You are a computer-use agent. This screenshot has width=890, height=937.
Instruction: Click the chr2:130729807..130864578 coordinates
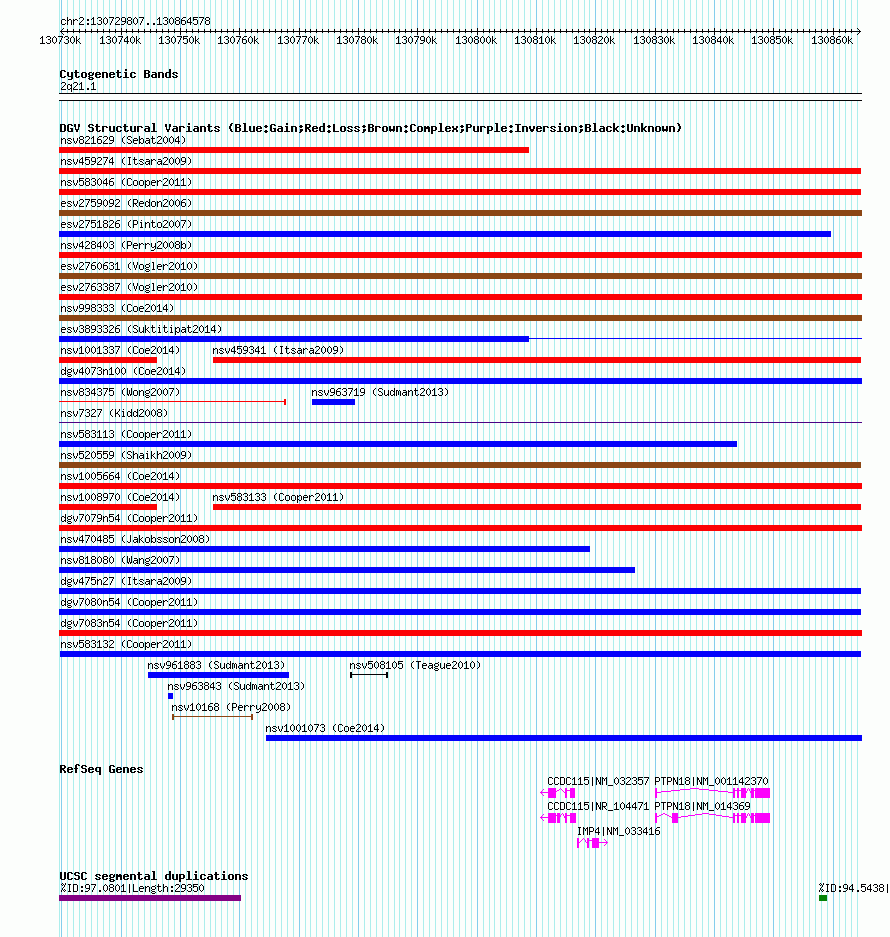(135, 21)
